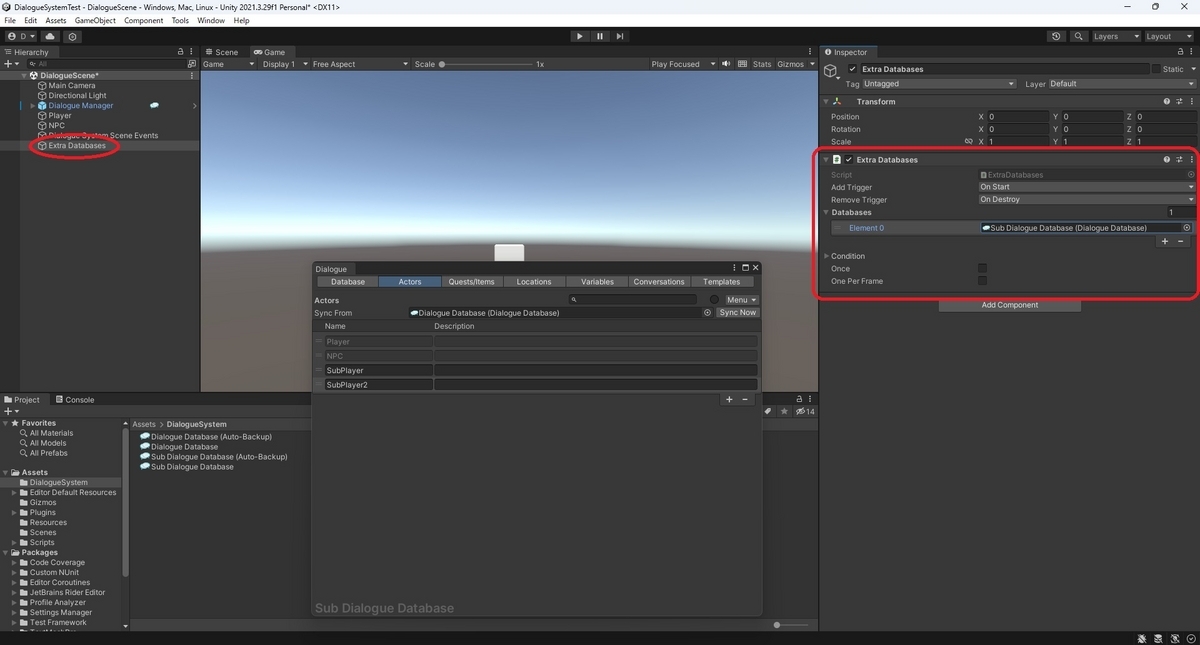
Task: Adjust the Project icon size slider
Action: (789, 624)
